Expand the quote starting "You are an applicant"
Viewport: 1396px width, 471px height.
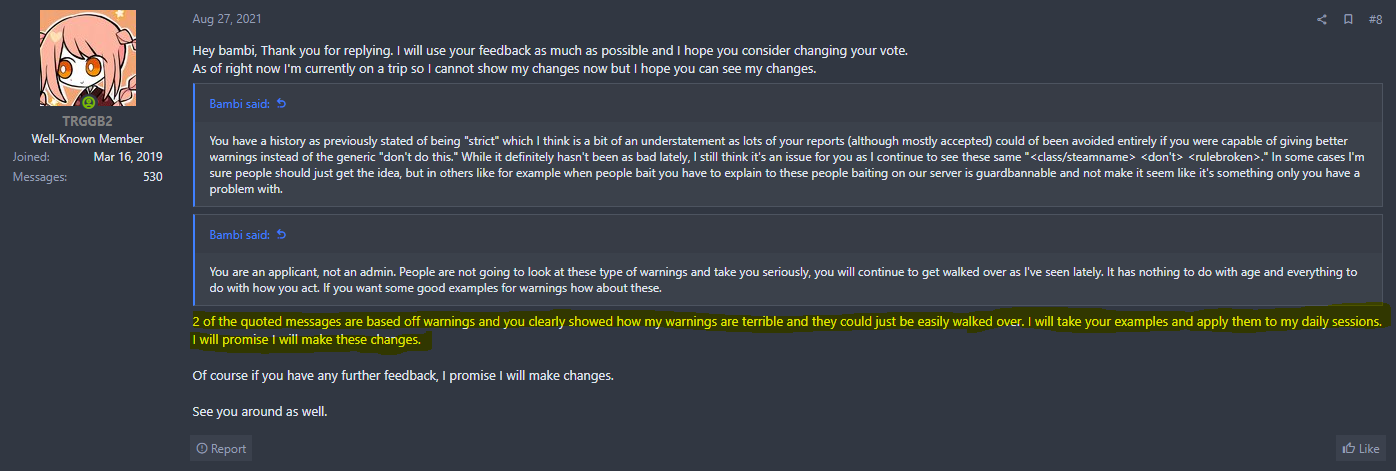(698, 279)
